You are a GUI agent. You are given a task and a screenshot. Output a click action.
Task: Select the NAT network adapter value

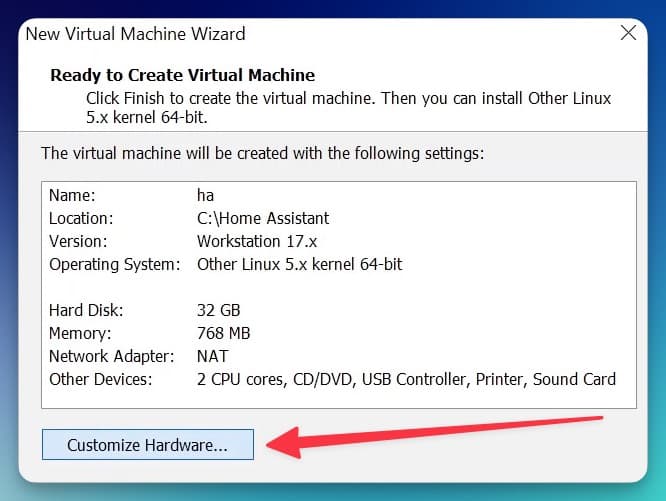212,356
